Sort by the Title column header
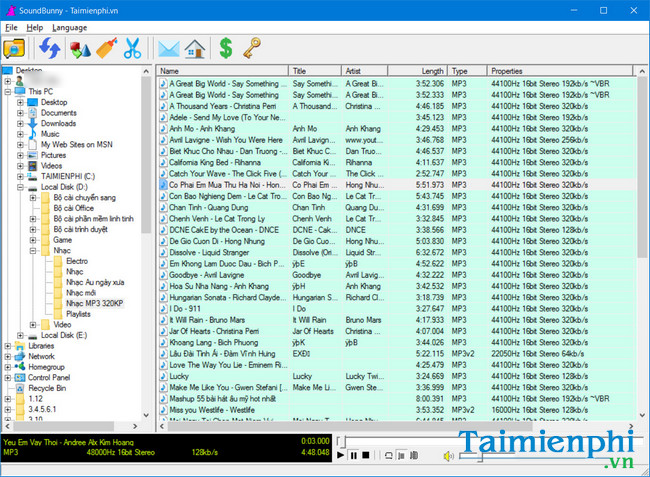 [315, 71]
